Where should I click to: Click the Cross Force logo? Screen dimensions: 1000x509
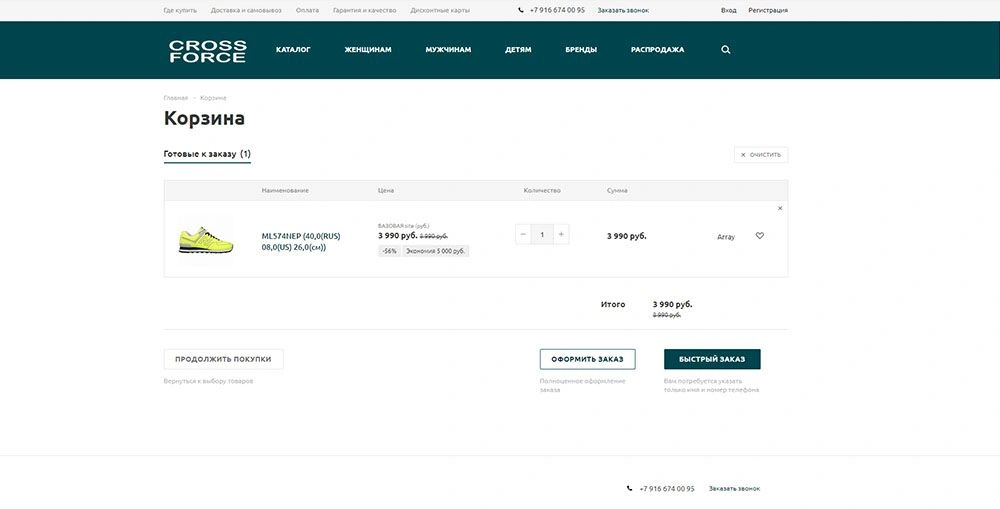207,51
